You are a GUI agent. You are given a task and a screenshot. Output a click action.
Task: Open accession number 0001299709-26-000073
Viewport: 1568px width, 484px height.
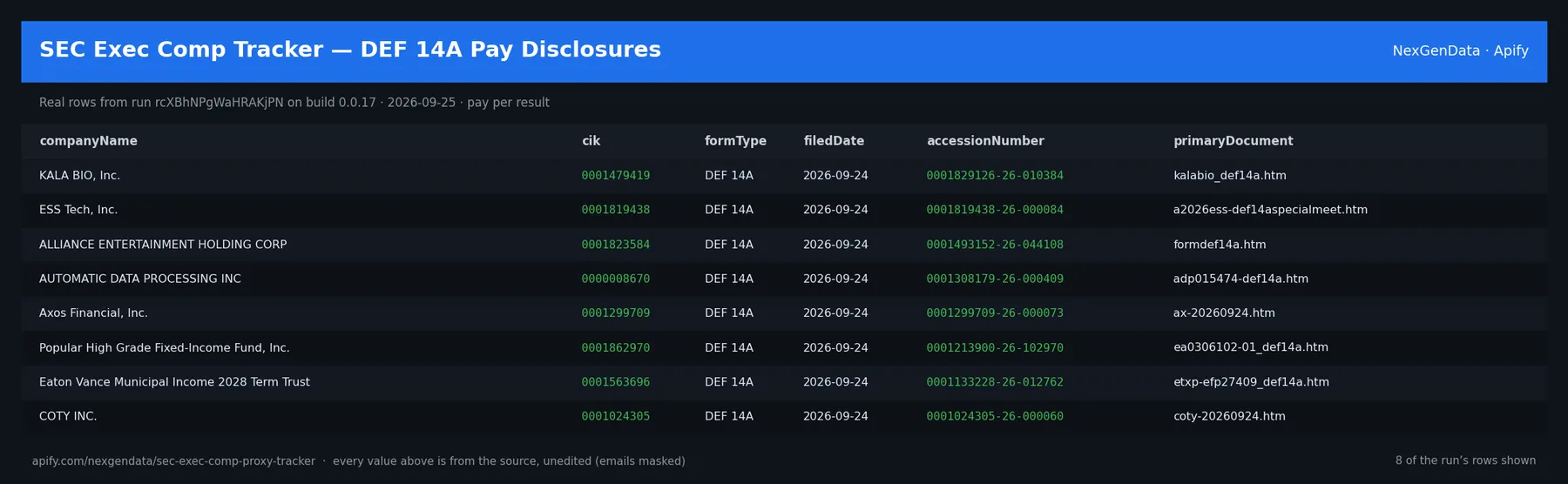tap(995, 313)
